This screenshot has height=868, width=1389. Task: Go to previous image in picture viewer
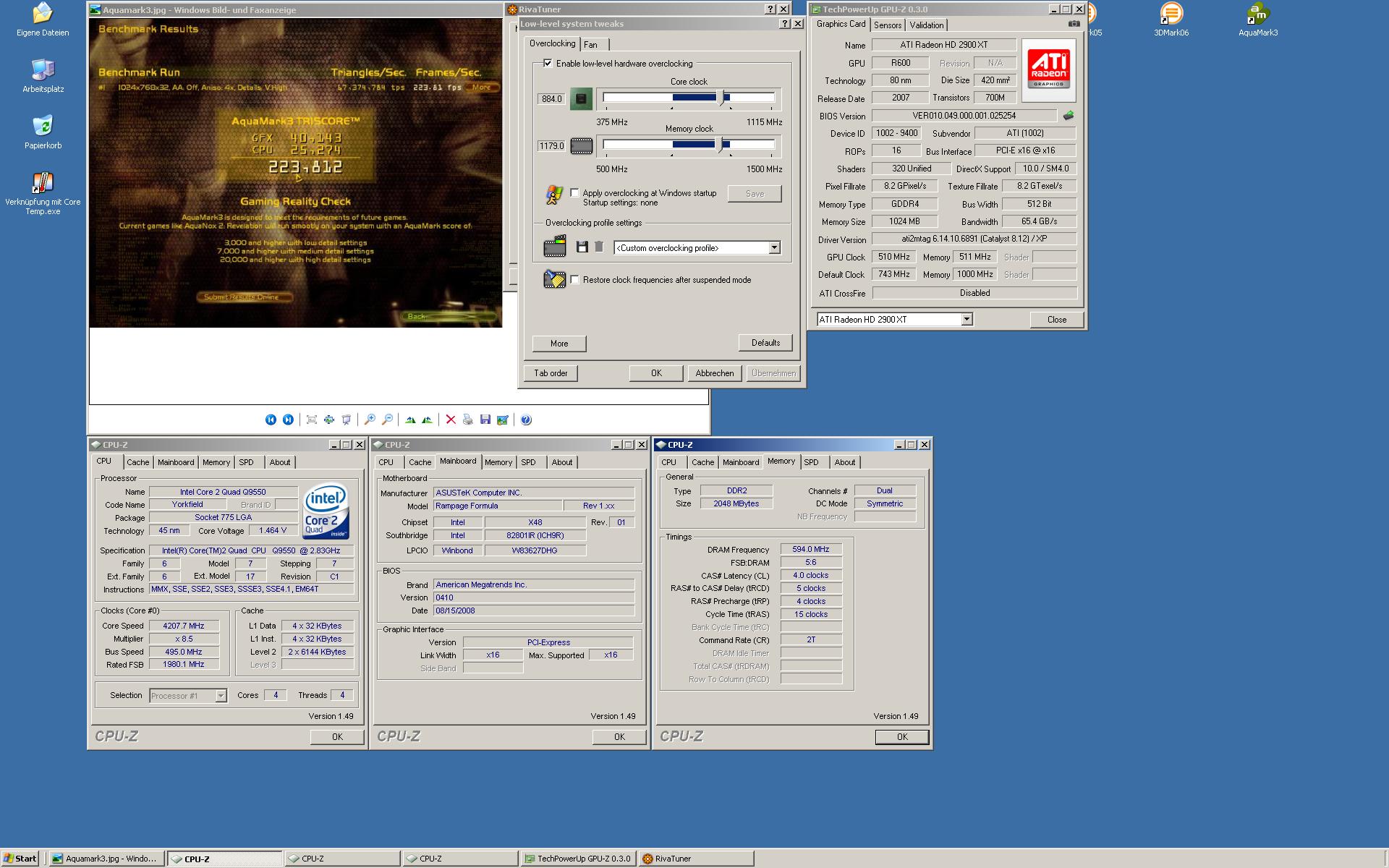271,420
